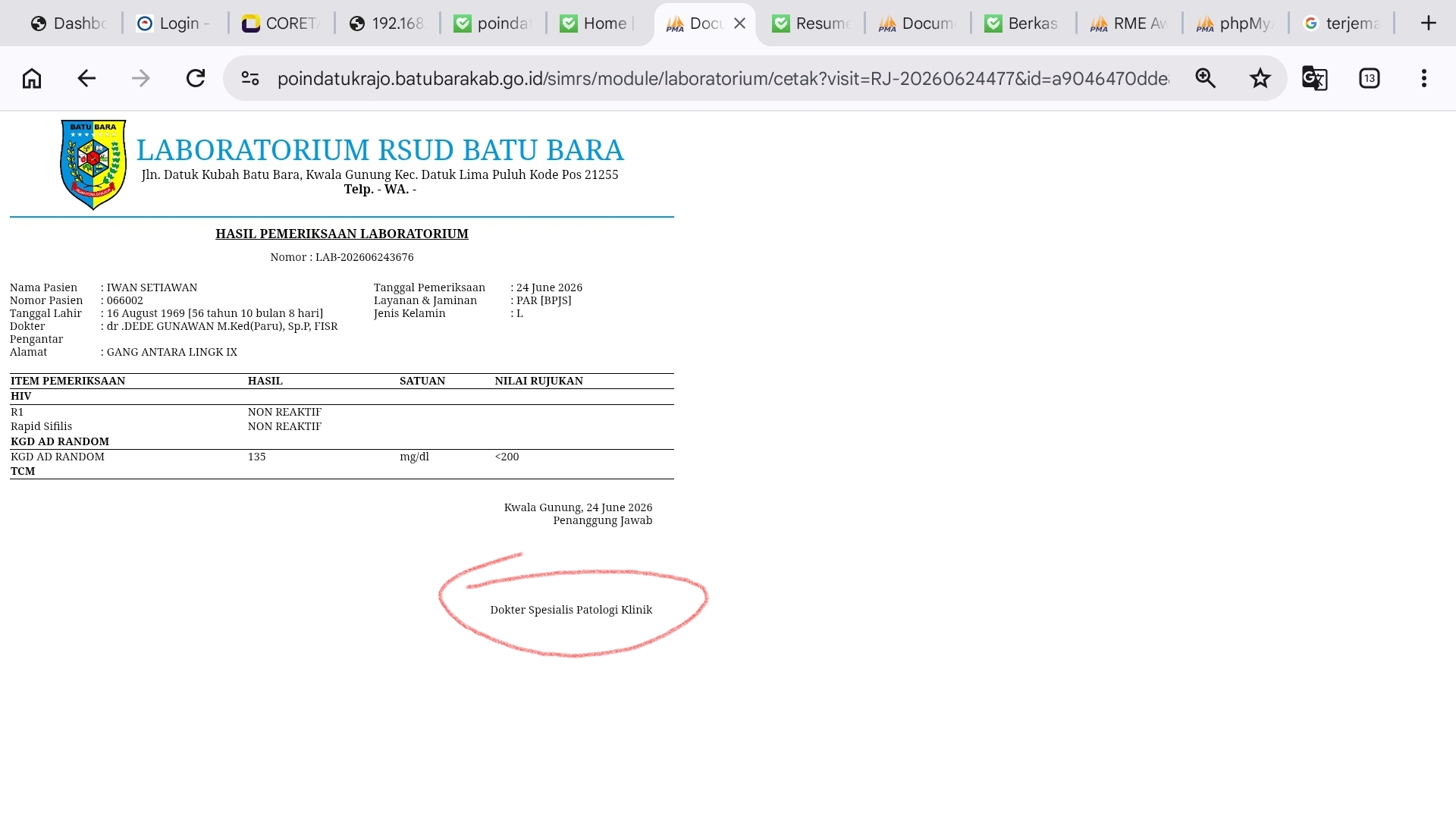
Task: Click the TCM section header
Action: 23,471
